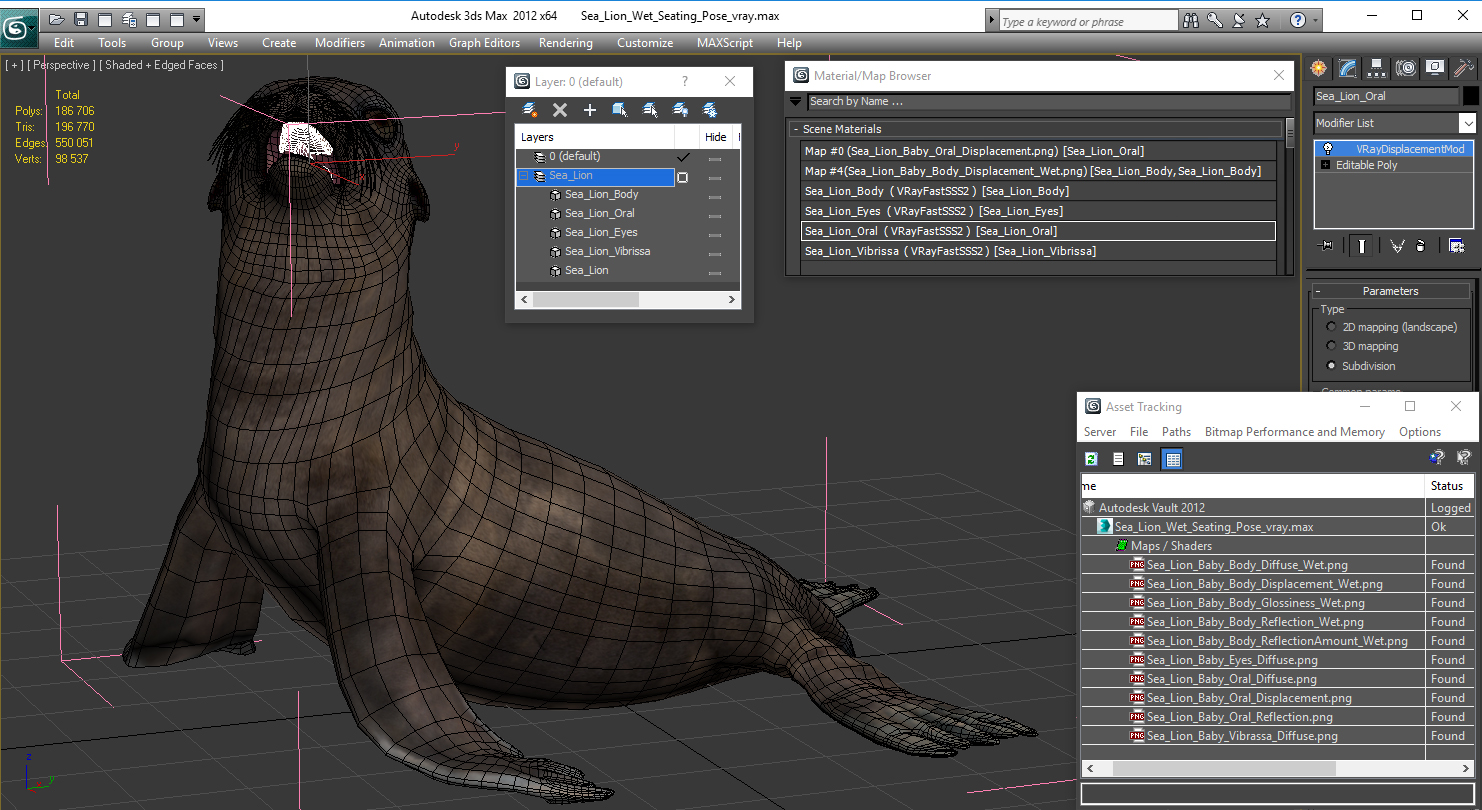Screen dimensions: 1482x810
Task: Click Search by Name field in Material Browser
Action: pyautogui.click(x=1048, y=101)
